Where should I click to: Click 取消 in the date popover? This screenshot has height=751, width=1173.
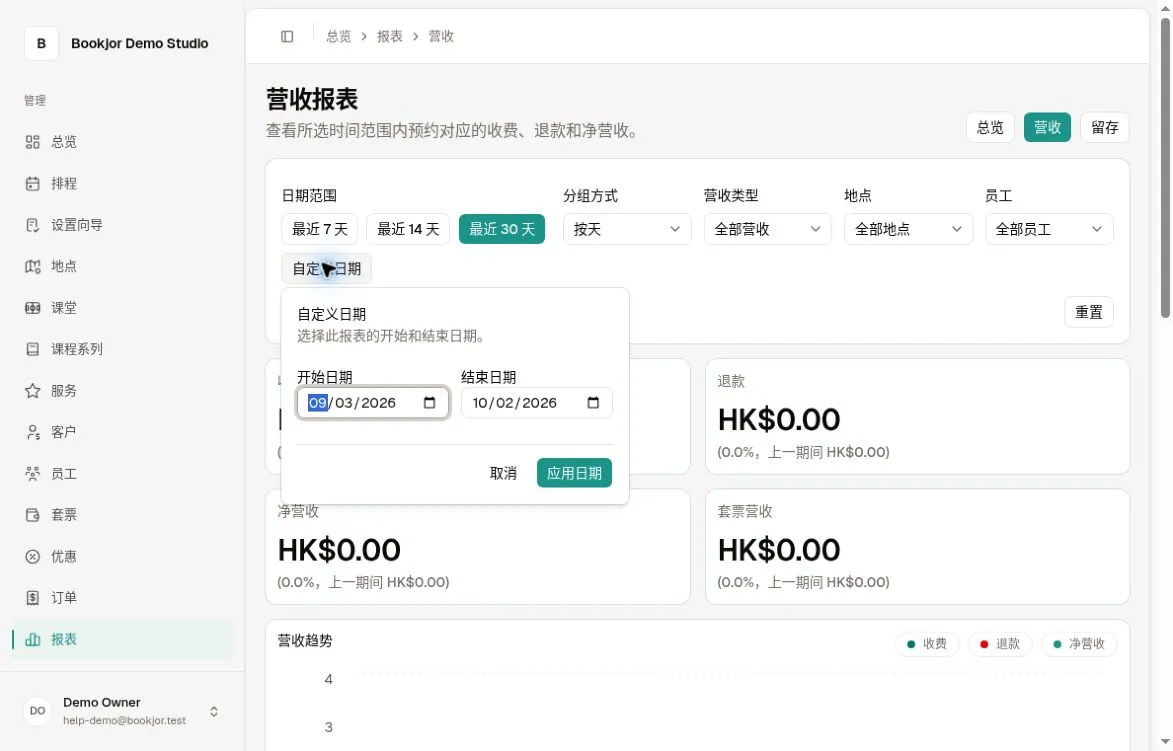[503, 473]
